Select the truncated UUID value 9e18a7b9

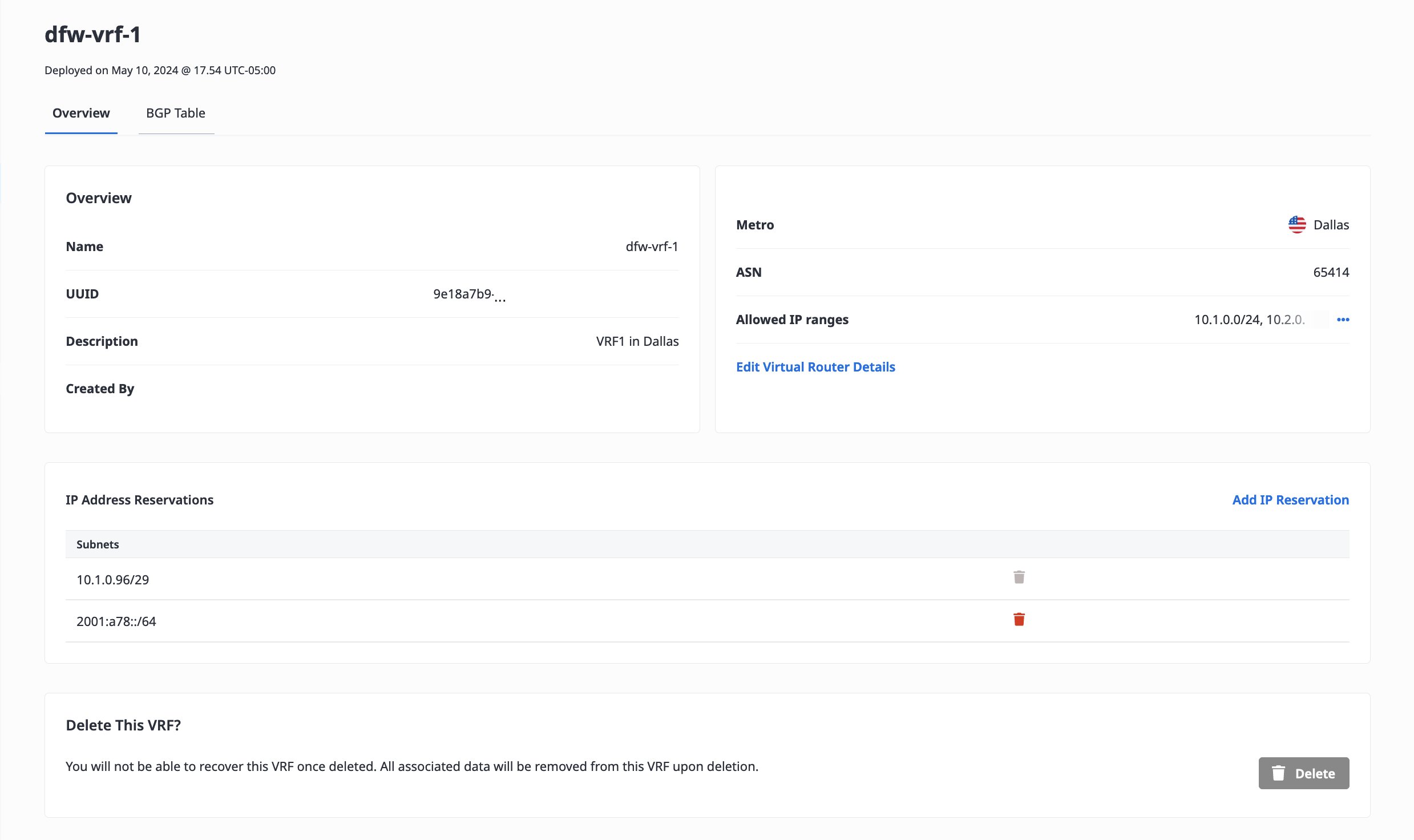pos(469,294)
